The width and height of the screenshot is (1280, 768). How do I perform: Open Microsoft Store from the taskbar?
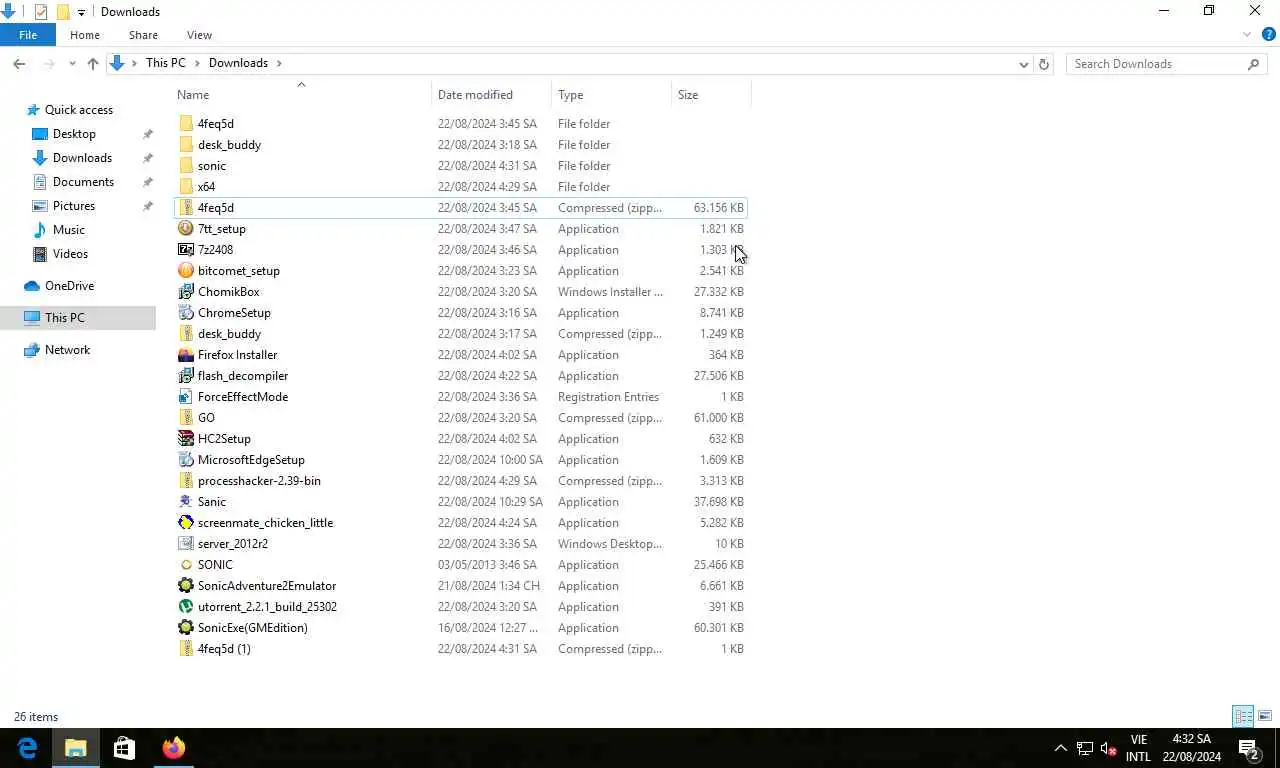(x=124, y=748)
